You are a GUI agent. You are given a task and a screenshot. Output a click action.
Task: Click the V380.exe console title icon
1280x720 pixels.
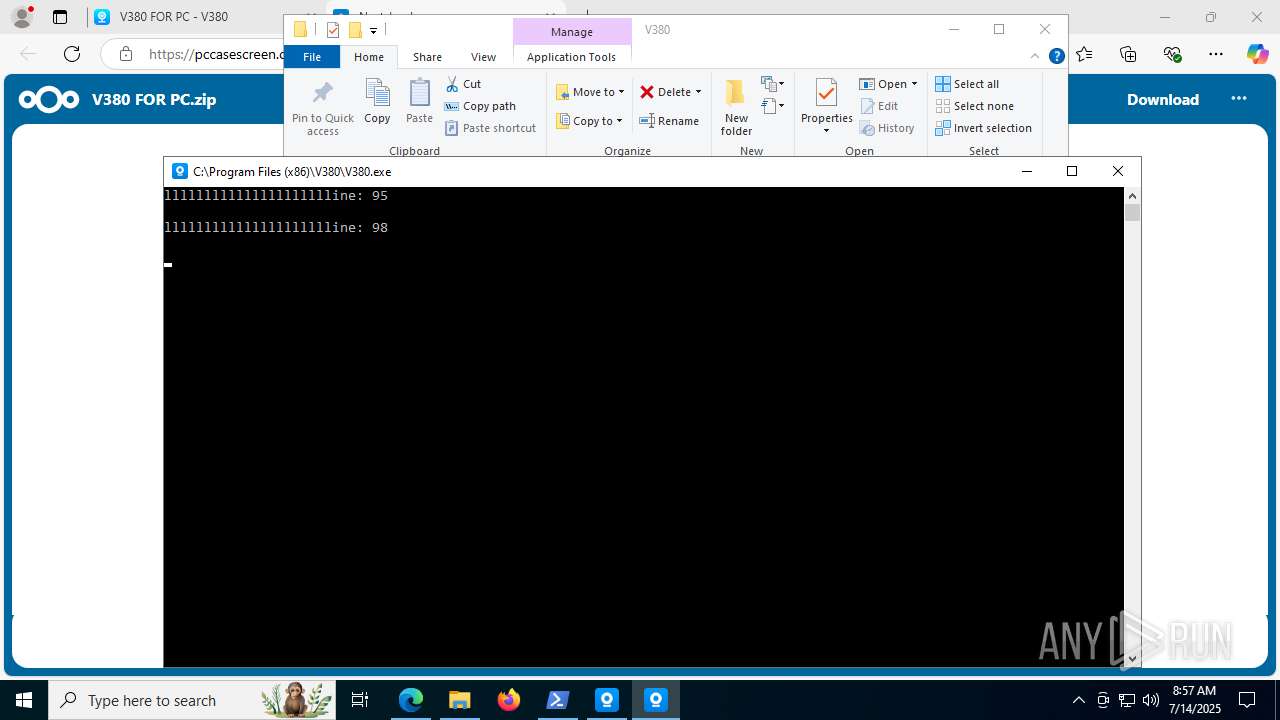tap(179, 171)
